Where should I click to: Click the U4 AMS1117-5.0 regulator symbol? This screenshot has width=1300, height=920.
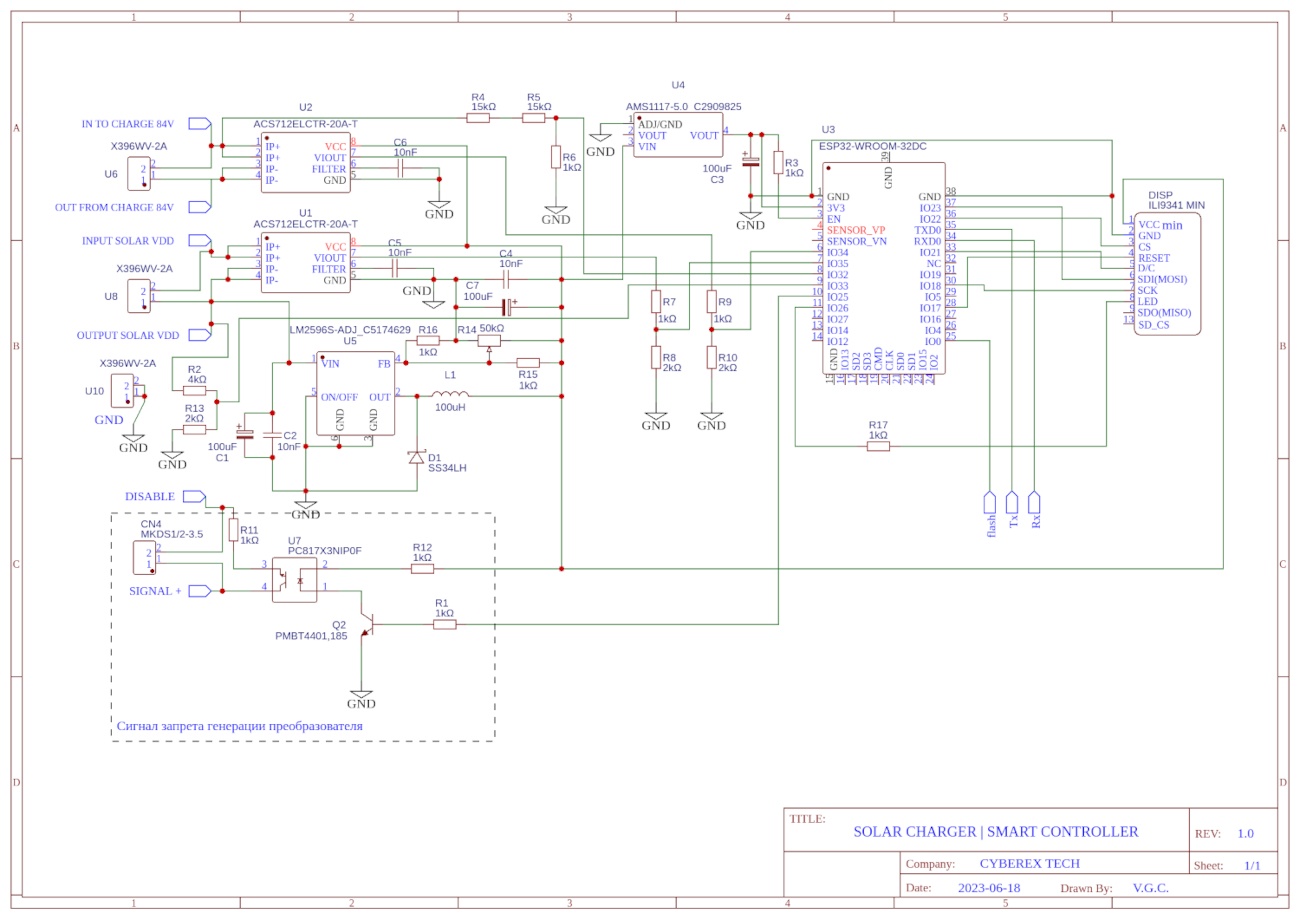(x=678, y=135)
